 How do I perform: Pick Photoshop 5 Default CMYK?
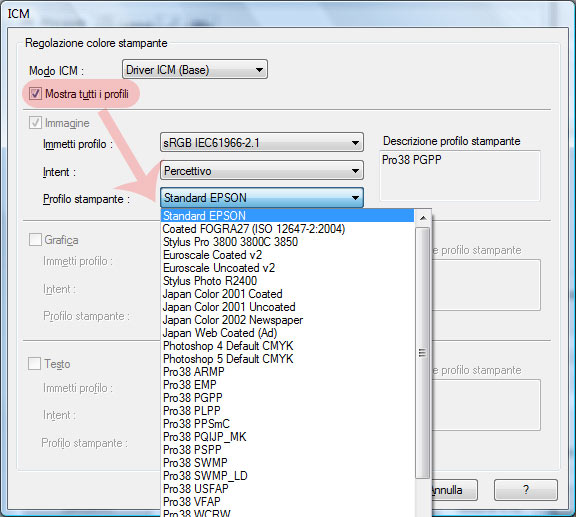288,359
